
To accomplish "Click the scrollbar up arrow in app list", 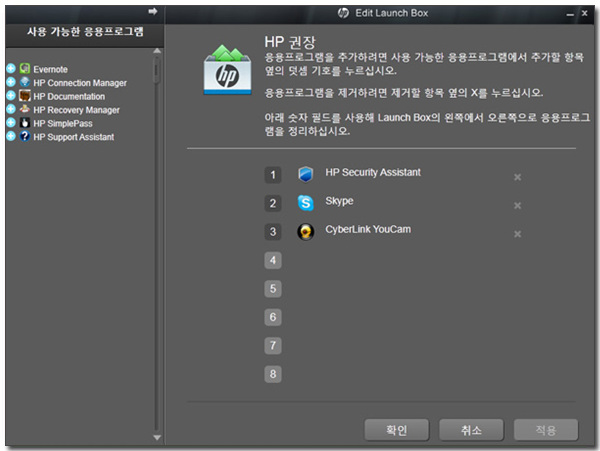I will [157, 51].
